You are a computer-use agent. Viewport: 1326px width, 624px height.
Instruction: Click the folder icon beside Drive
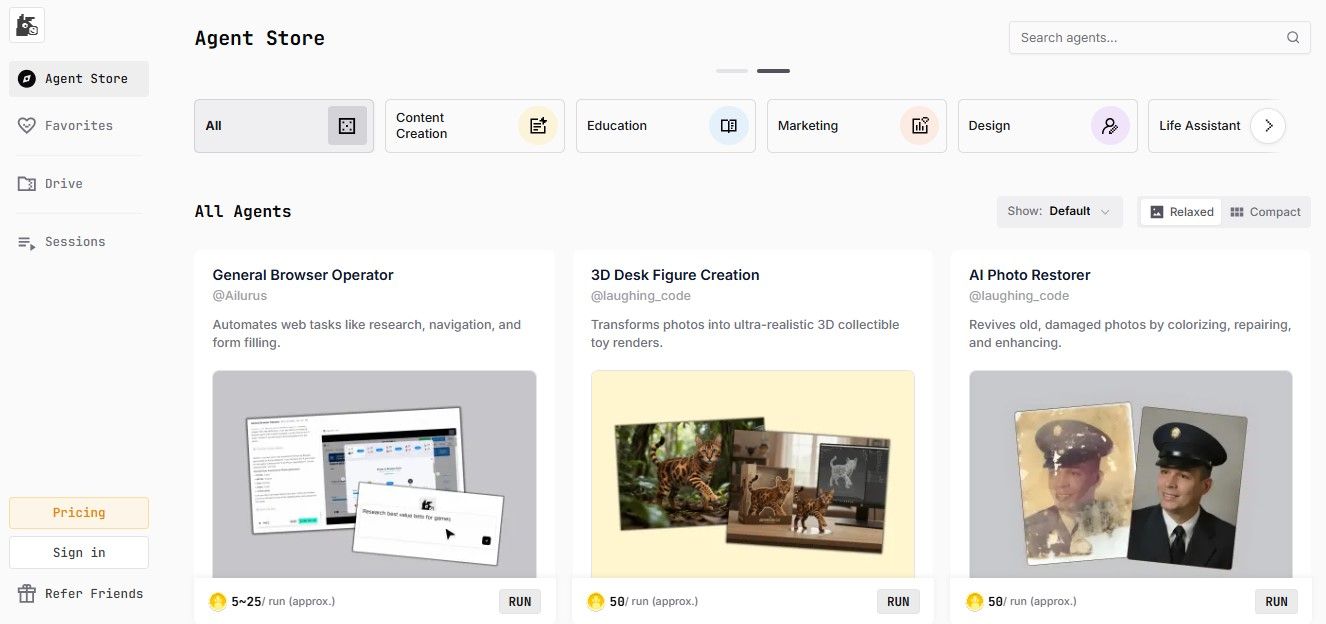27,184
